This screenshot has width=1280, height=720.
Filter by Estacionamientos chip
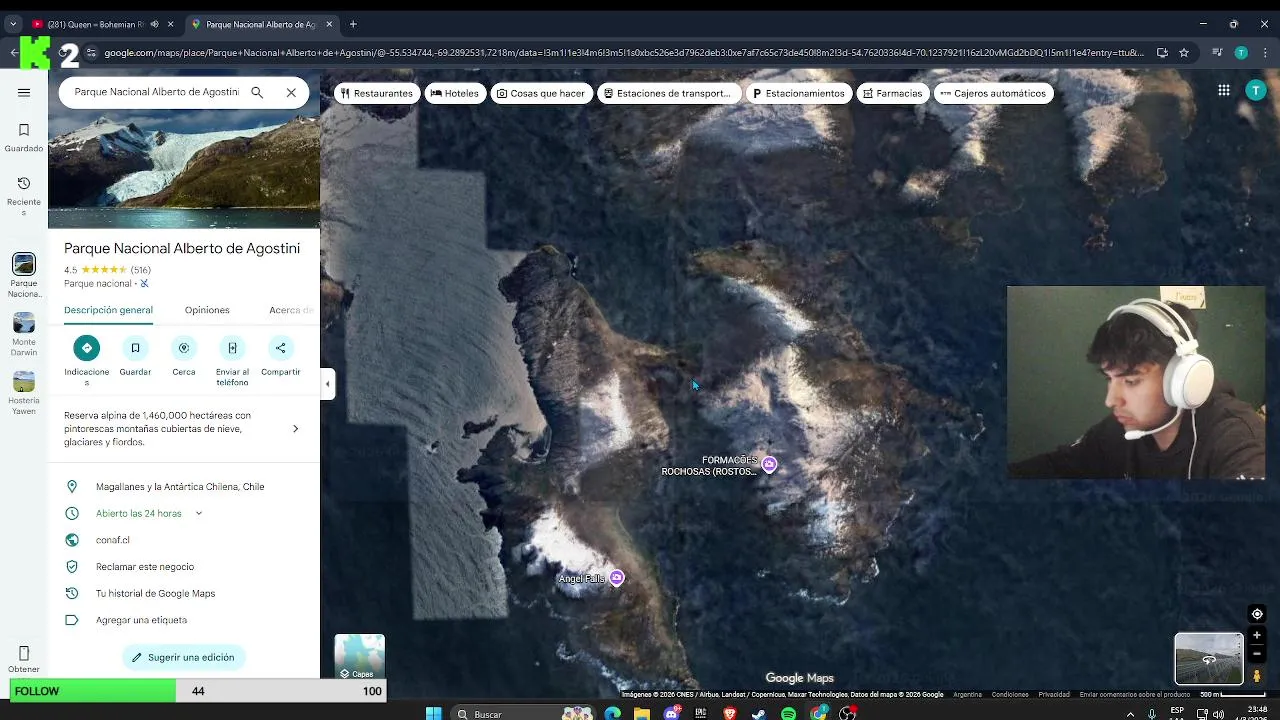(x=799, y=93)
